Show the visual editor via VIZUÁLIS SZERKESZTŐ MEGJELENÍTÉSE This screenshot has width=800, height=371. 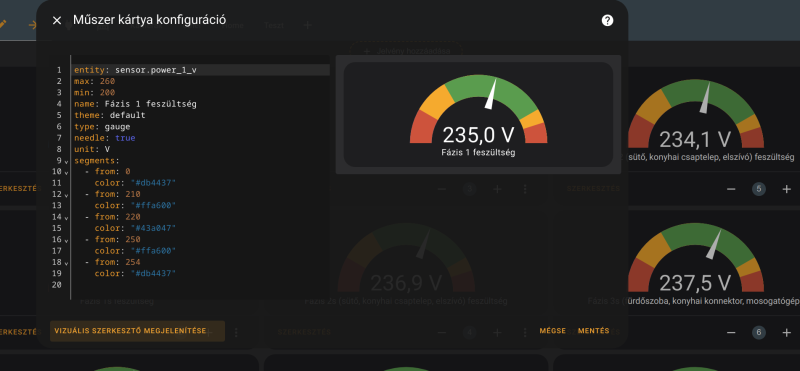[137, 331]
